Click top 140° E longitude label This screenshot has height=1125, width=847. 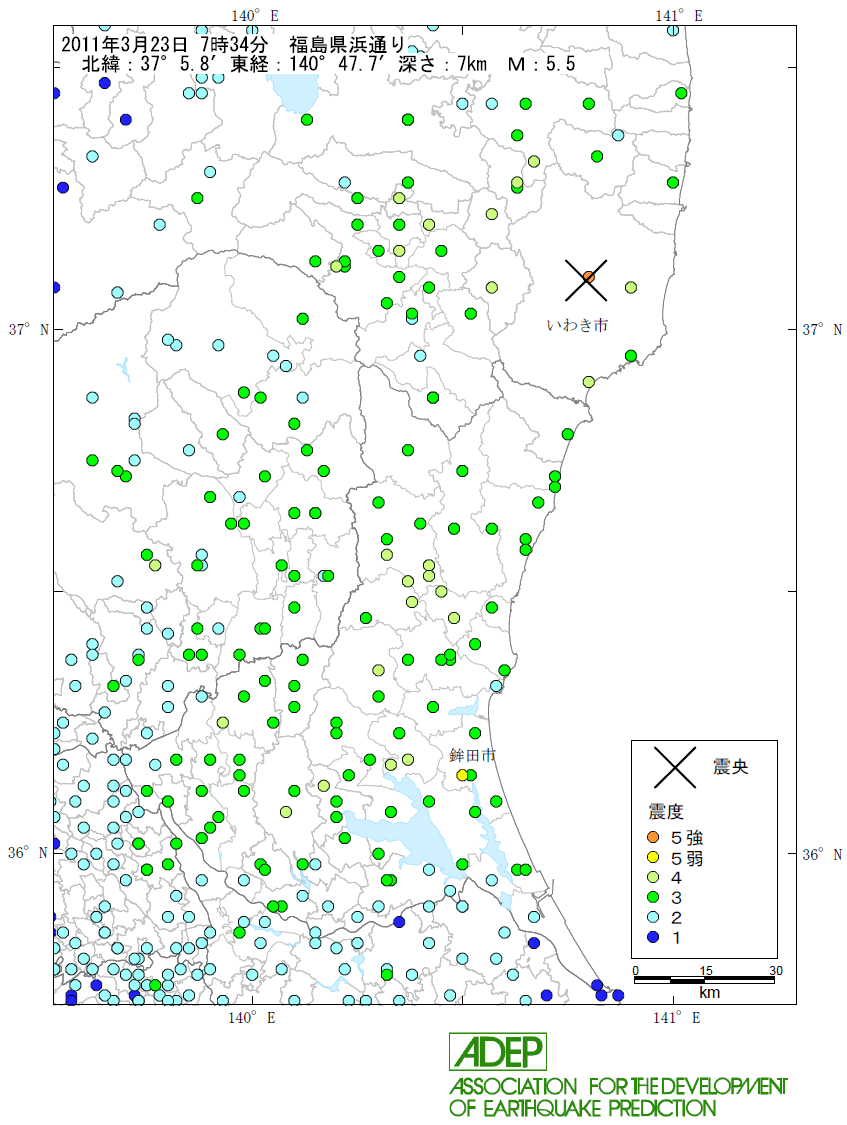pyautogui.click(x=255, y=16)
